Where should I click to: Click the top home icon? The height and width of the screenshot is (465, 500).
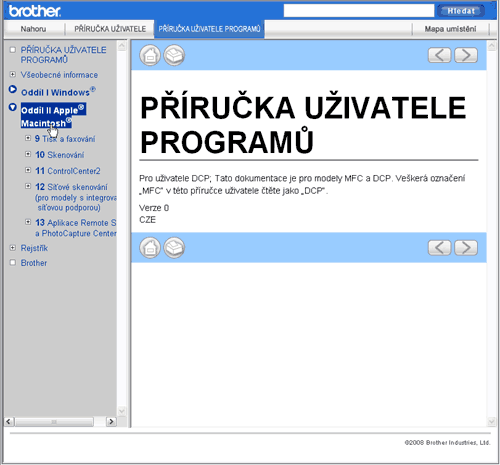150,55
